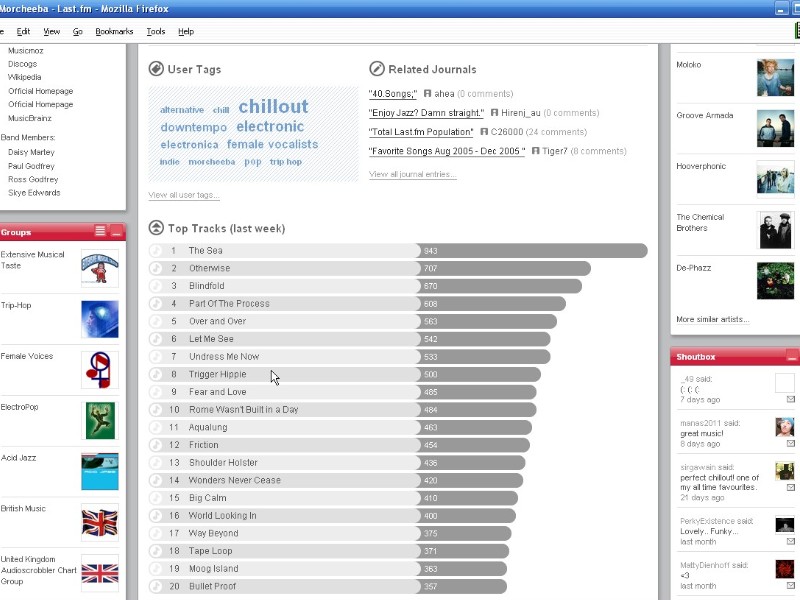Click the downtempo tag

193,127
